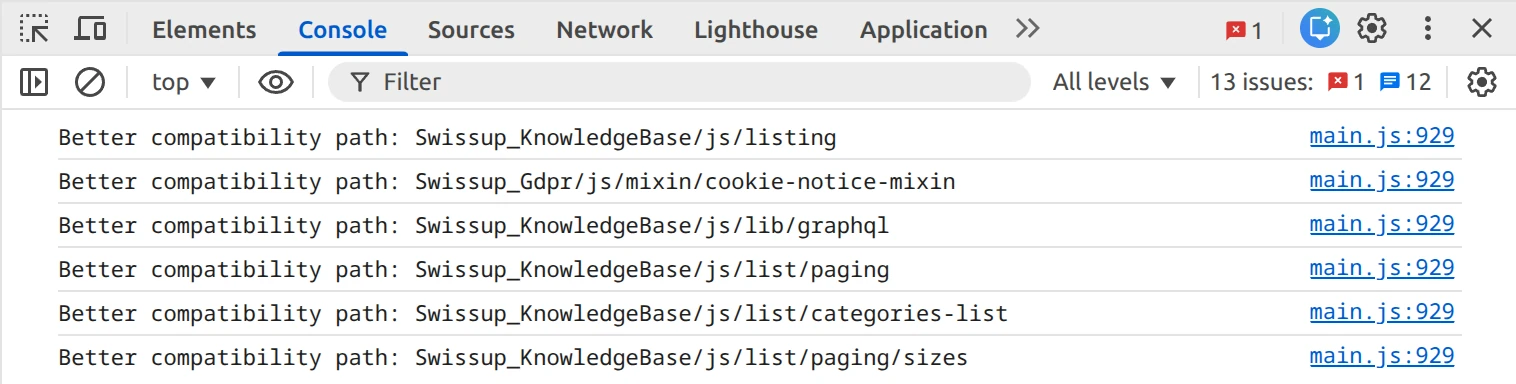The image size is (1516, 384).
Task: Open the All levels dropdown
Action: [1114, 82]
